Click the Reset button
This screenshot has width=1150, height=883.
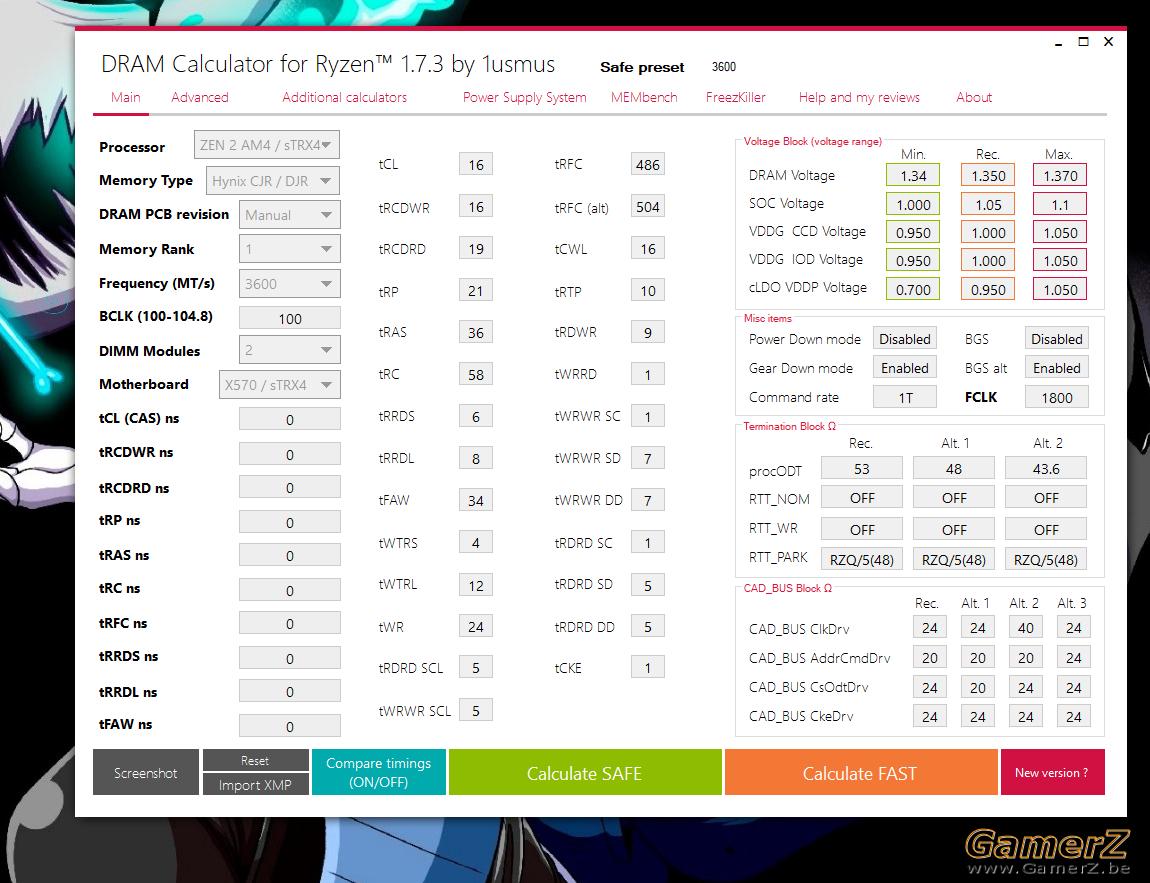pyautogui.click(x=255, y=760)
